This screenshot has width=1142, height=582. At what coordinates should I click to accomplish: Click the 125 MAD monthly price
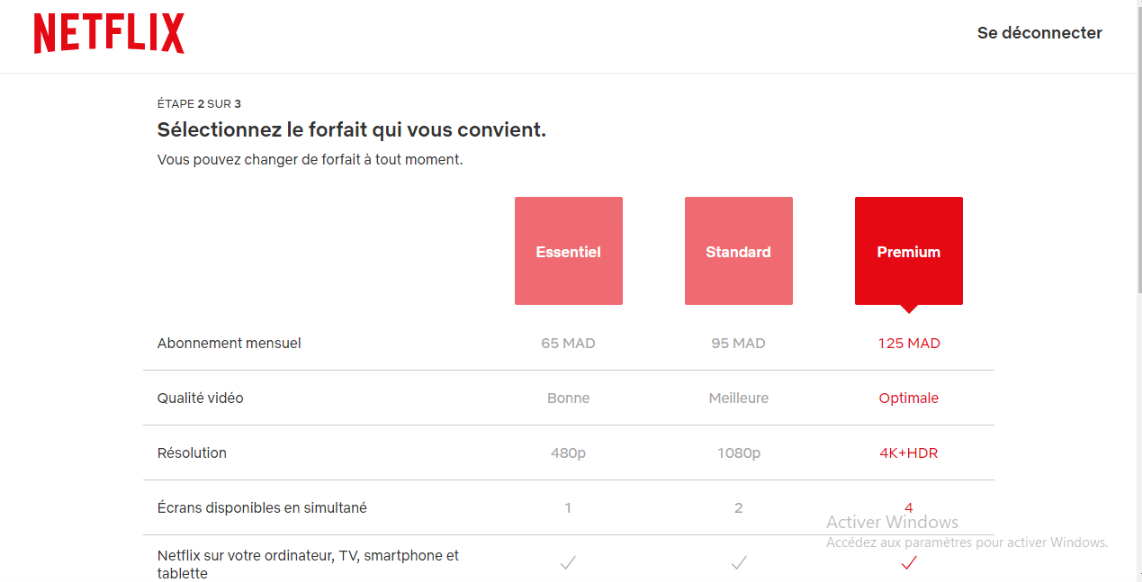[x=909, y=343]
